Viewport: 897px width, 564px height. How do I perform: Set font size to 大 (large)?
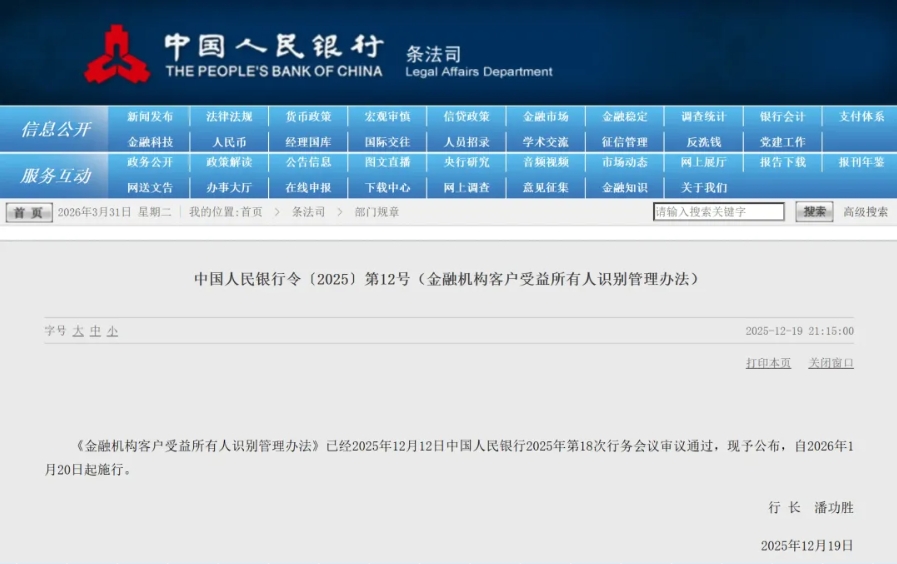tap(78, 331)
